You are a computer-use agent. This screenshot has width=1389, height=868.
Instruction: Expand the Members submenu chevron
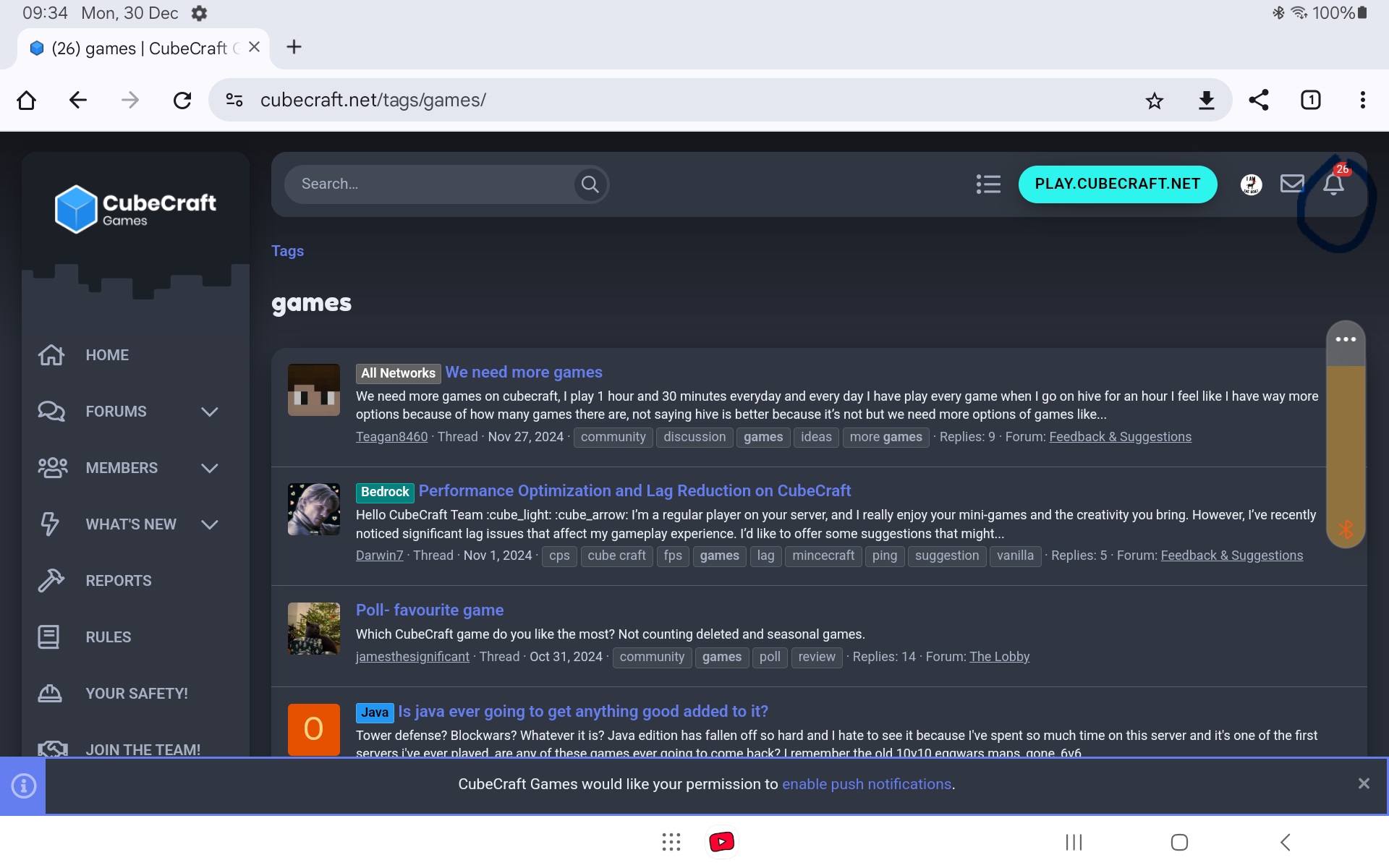(x=210, y=468)
